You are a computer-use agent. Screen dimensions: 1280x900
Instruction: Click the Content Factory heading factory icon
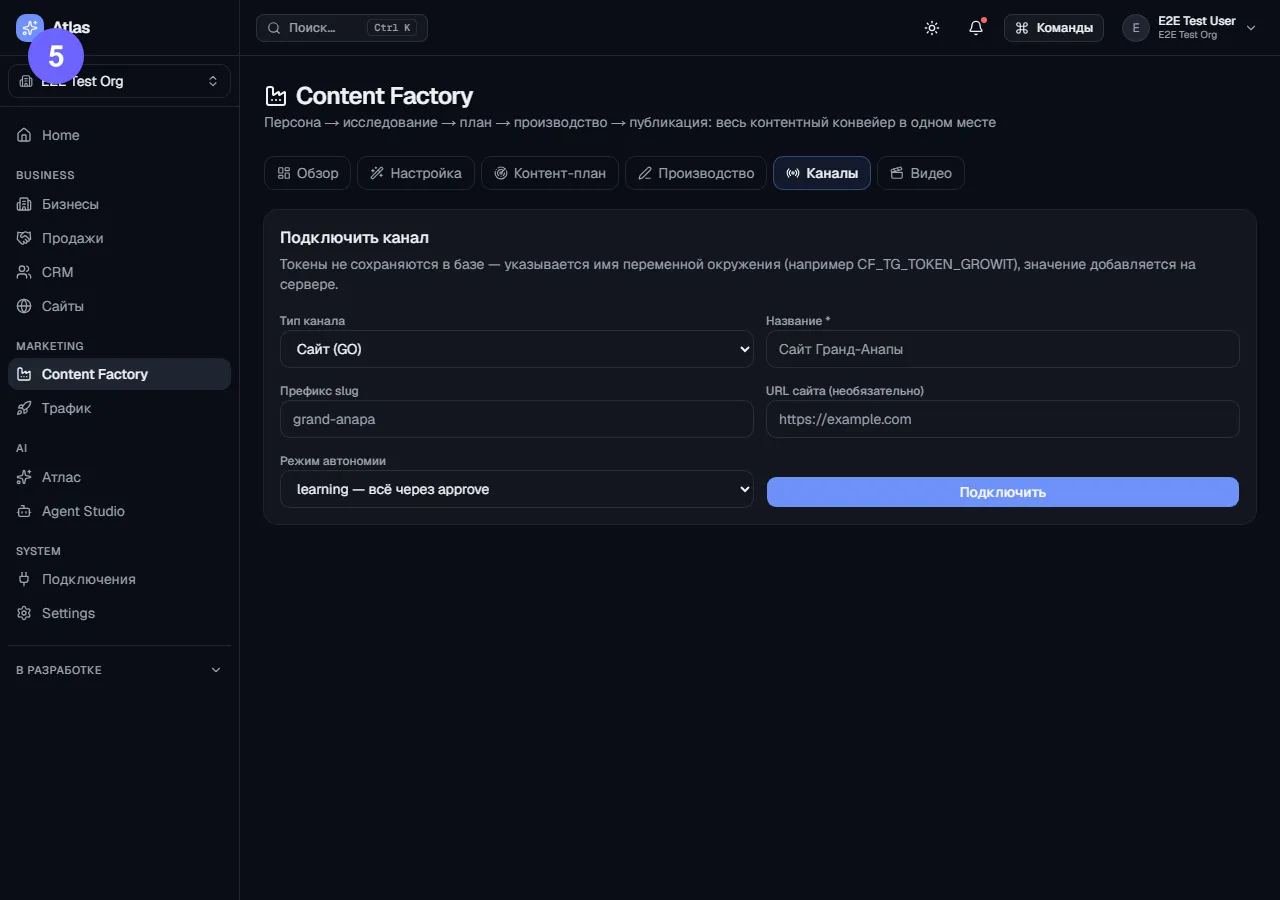(275, 96)
